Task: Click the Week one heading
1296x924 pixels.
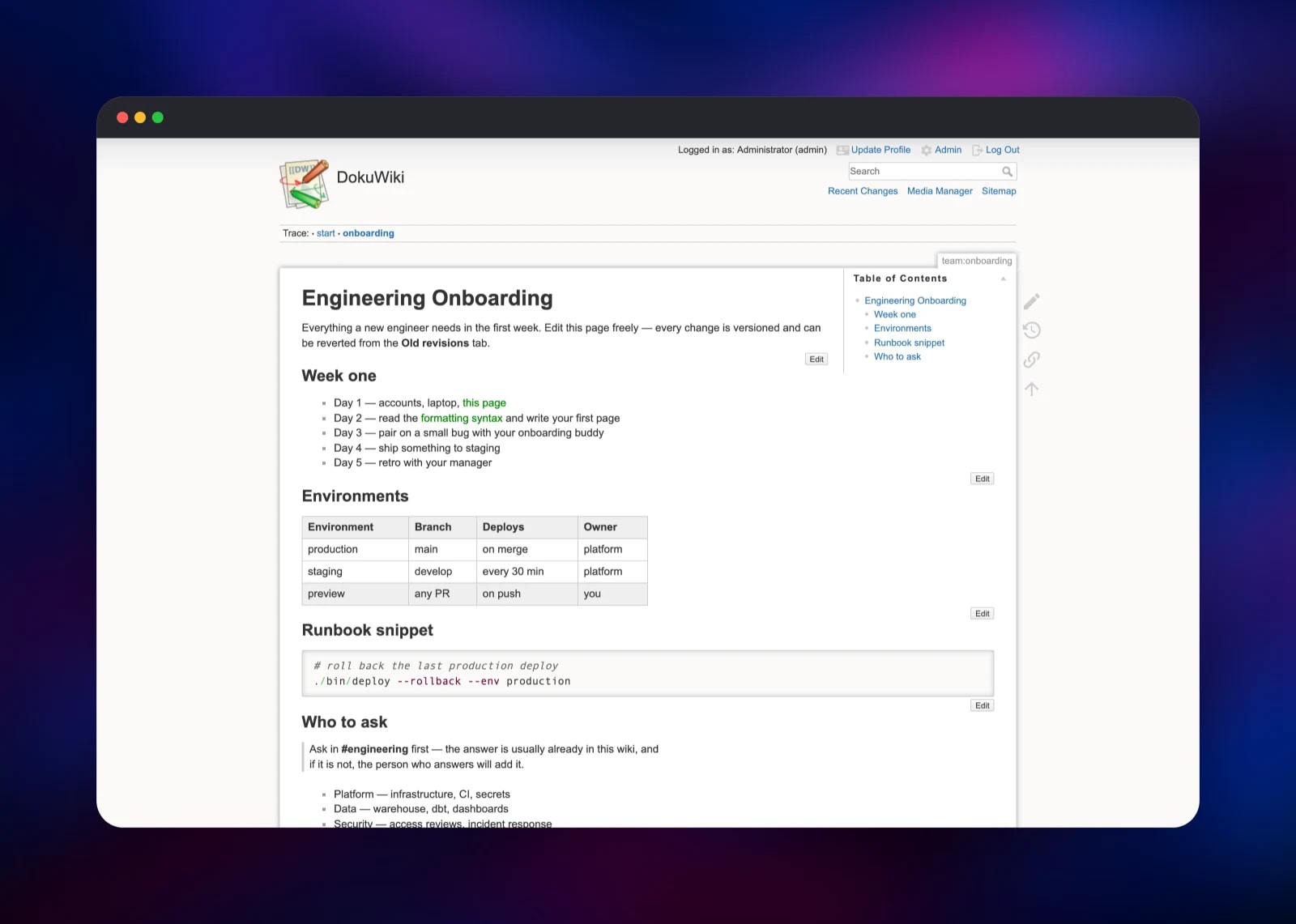Action: click(x=339, y=376)
